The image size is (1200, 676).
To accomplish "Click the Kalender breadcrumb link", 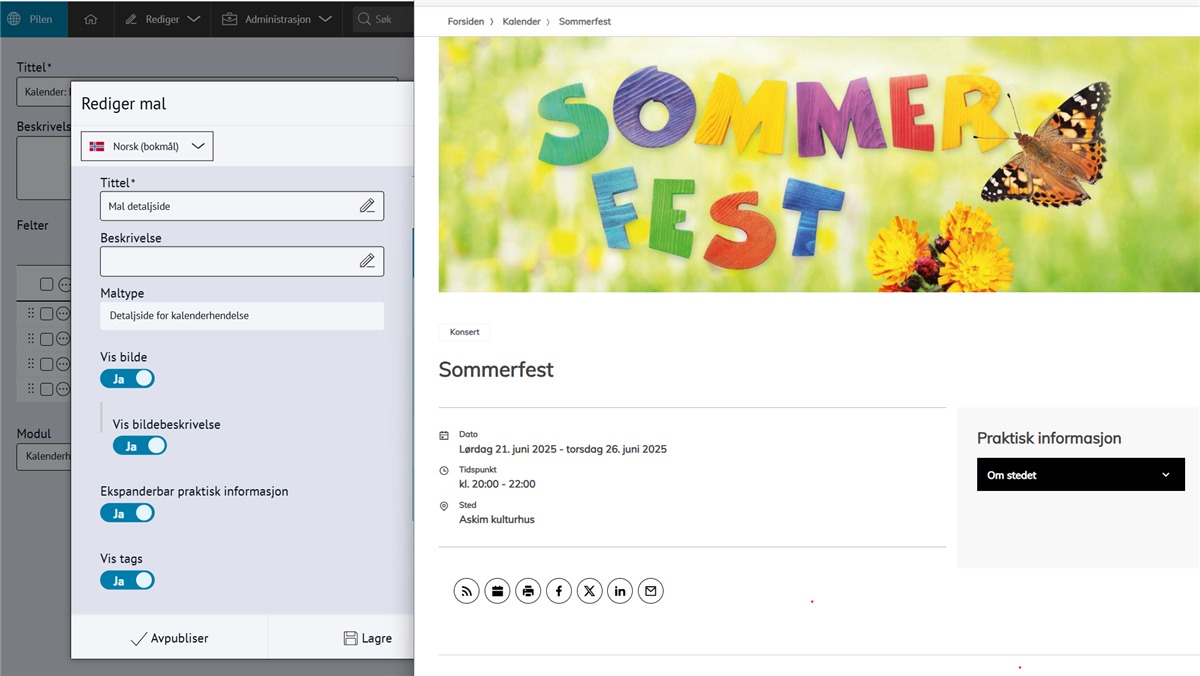I will coord(520,21).
